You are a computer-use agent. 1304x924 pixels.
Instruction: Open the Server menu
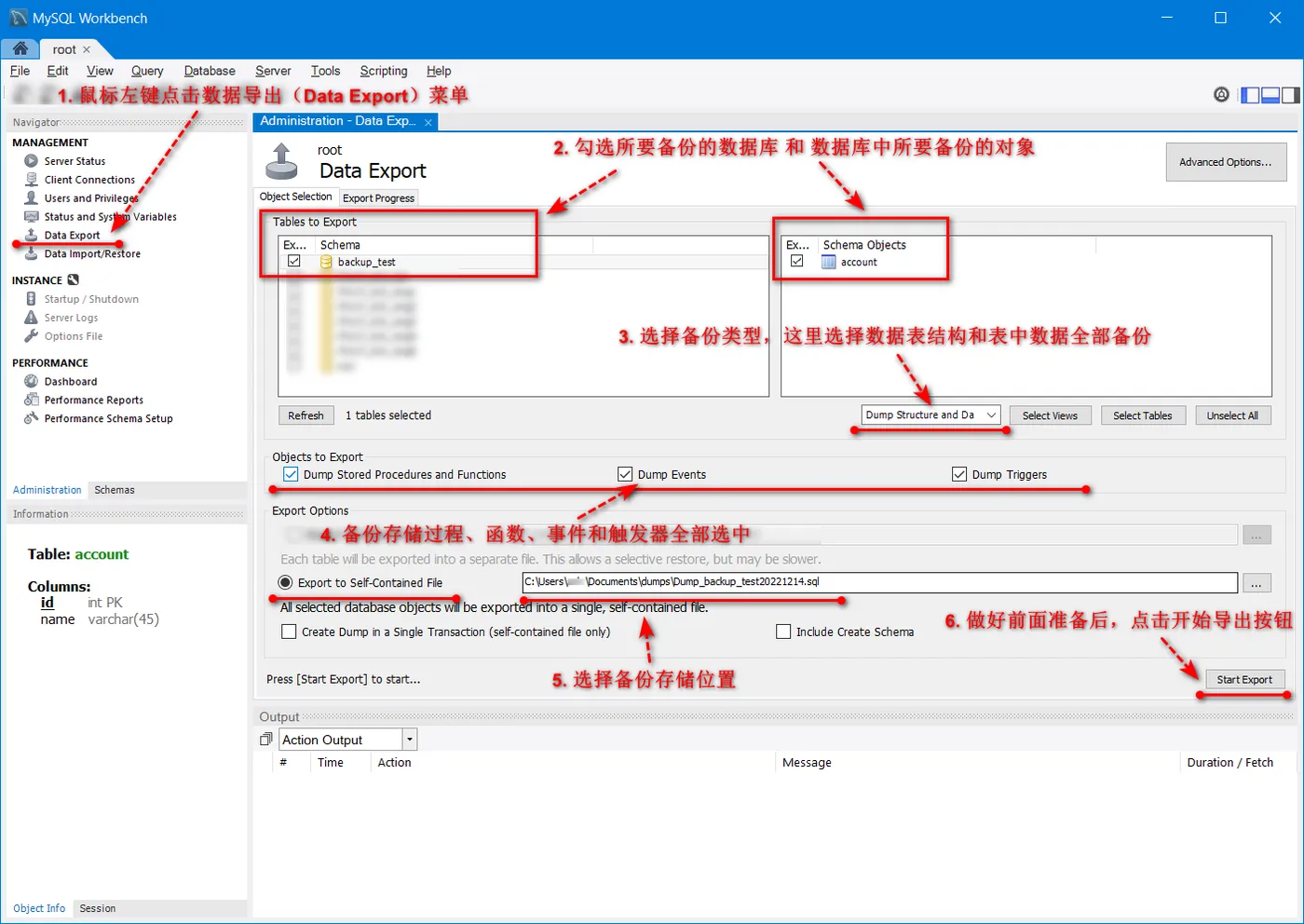(273, 71)
